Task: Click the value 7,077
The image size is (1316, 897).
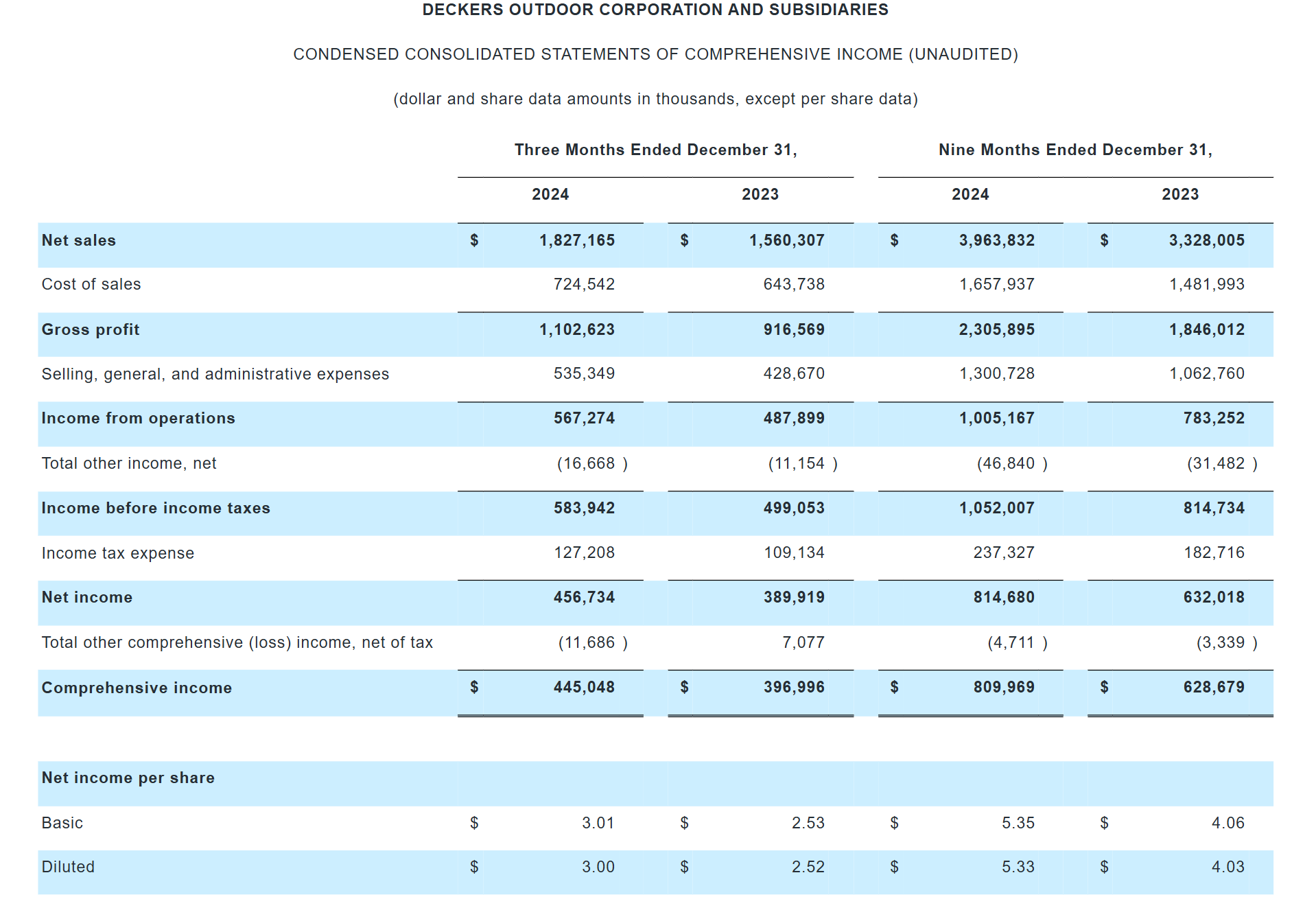Action: tap(803, 642)
